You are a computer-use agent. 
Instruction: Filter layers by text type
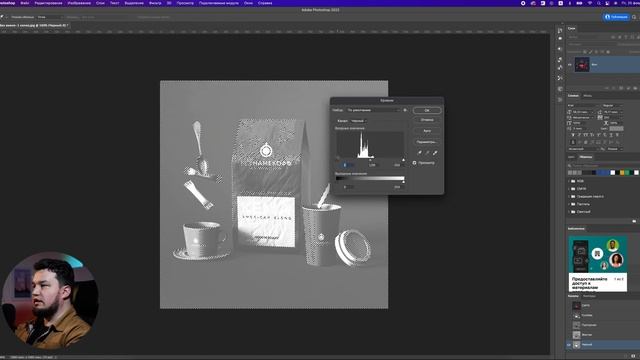point(626,37)
